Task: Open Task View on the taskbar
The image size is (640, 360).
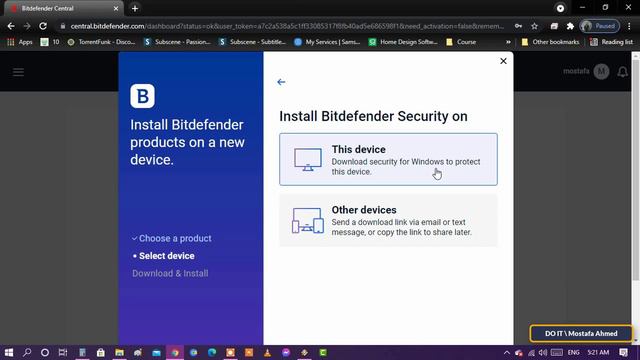Action: [x=63, y=352]
